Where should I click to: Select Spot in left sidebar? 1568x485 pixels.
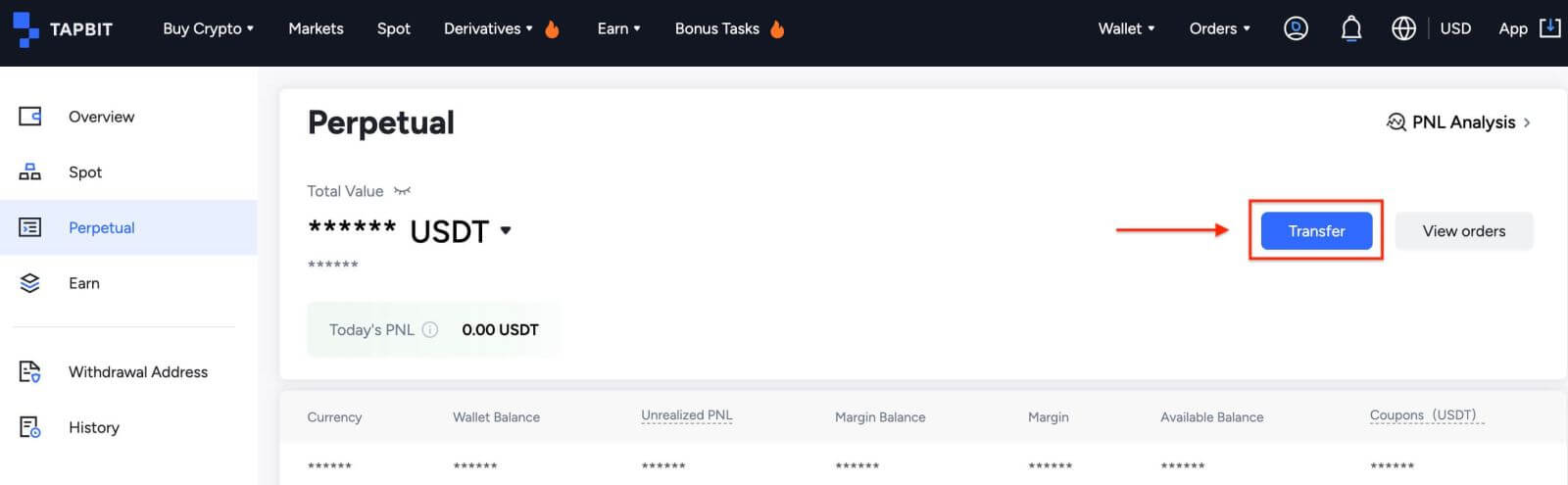tap(85, 172)
